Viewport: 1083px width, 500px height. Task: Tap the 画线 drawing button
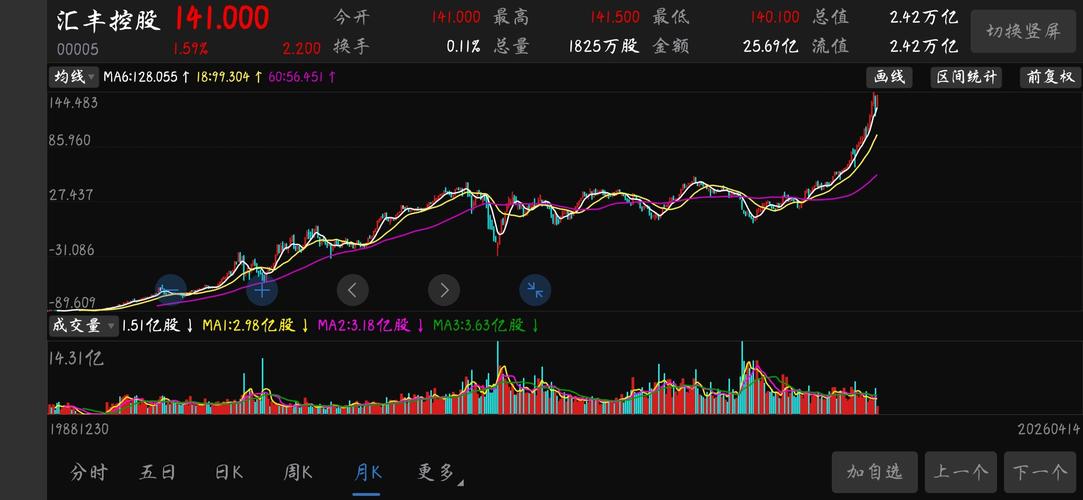[889, 77]
